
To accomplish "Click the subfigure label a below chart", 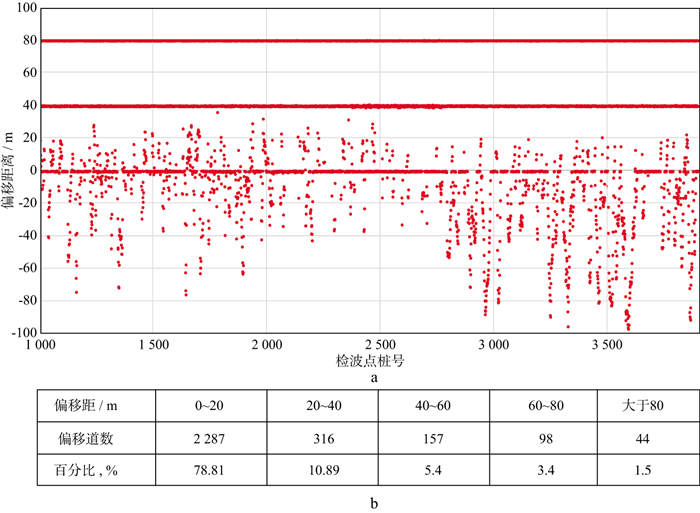I will pos(373,378).
